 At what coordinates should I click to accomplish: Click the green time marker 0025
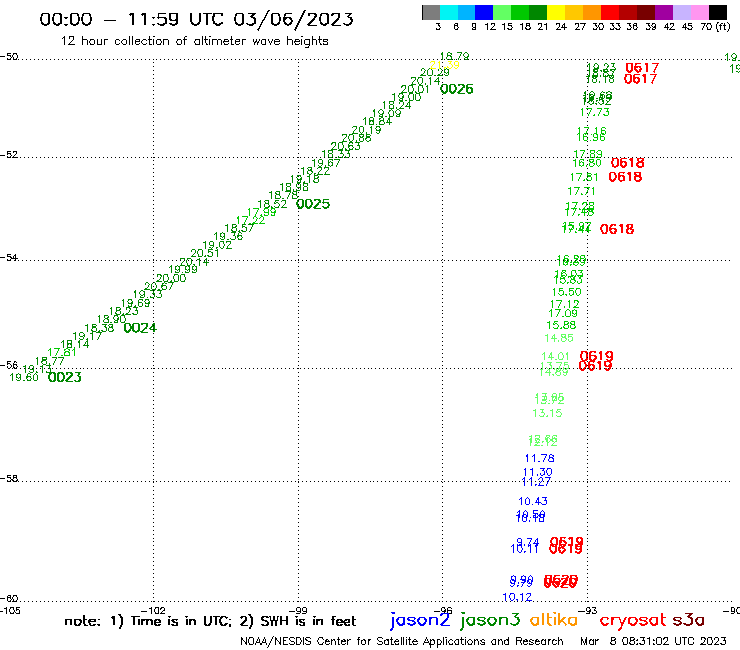tap(313, 204)
